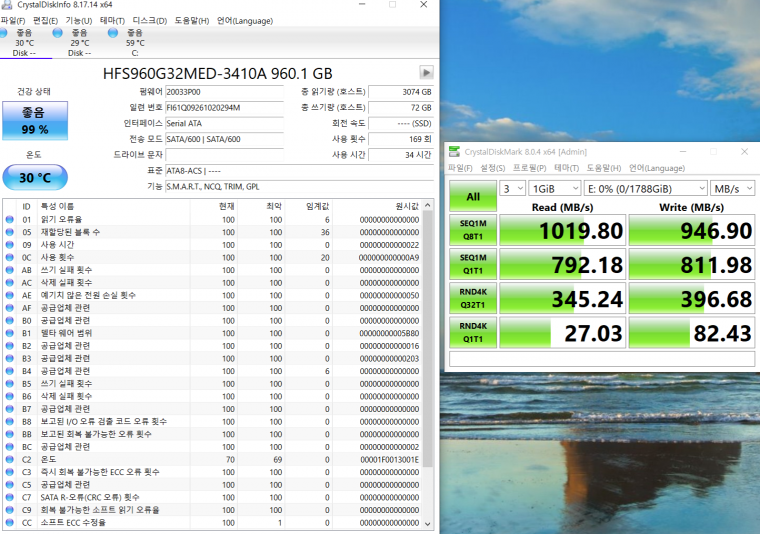Click the status dot for attribute CC 소프트 ECC 수정율
Screen dimensions: 760x534
[10, 522]
